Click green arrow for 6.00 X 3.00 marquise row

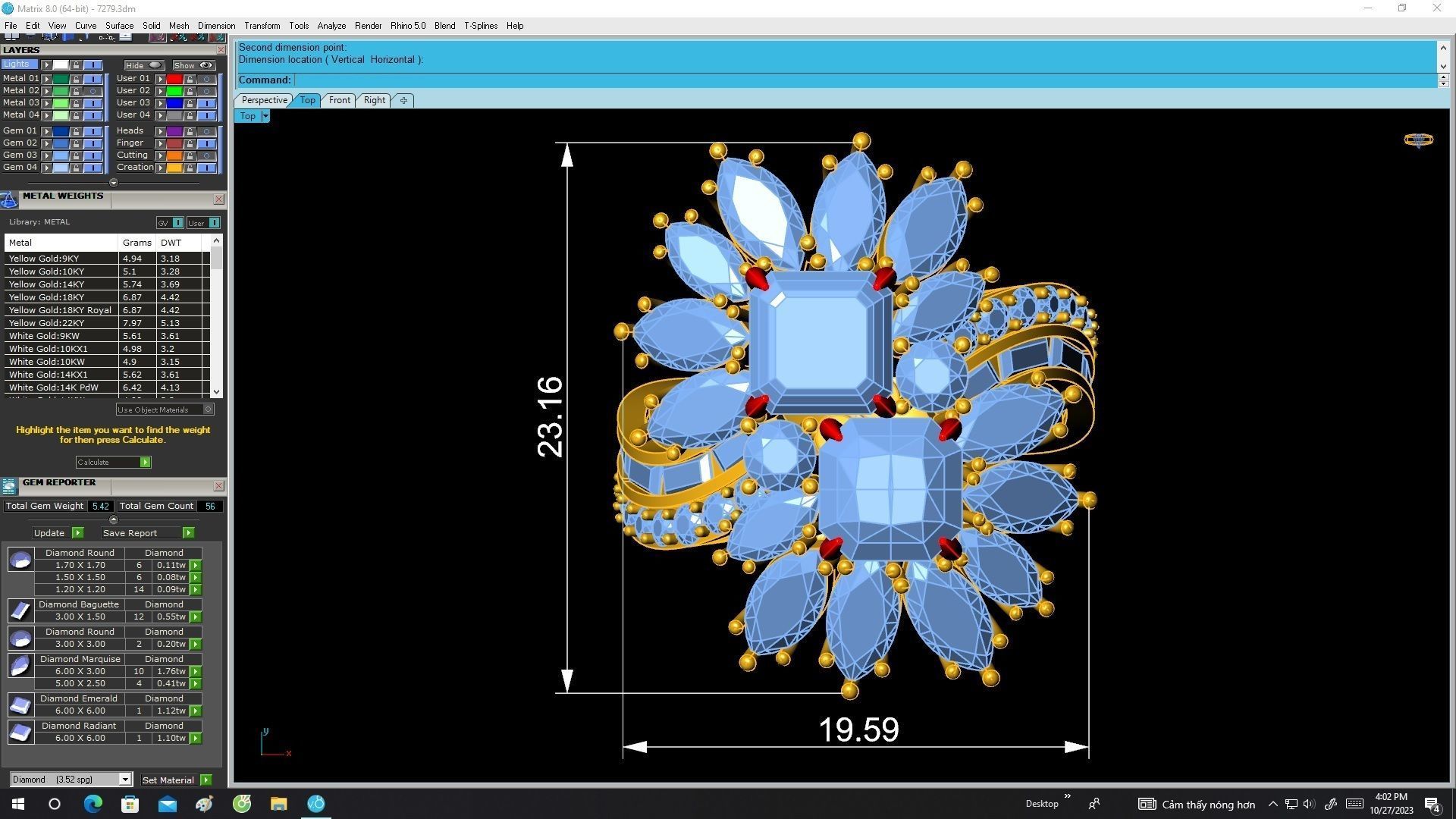pyautogui.click(x=196, y=672)
